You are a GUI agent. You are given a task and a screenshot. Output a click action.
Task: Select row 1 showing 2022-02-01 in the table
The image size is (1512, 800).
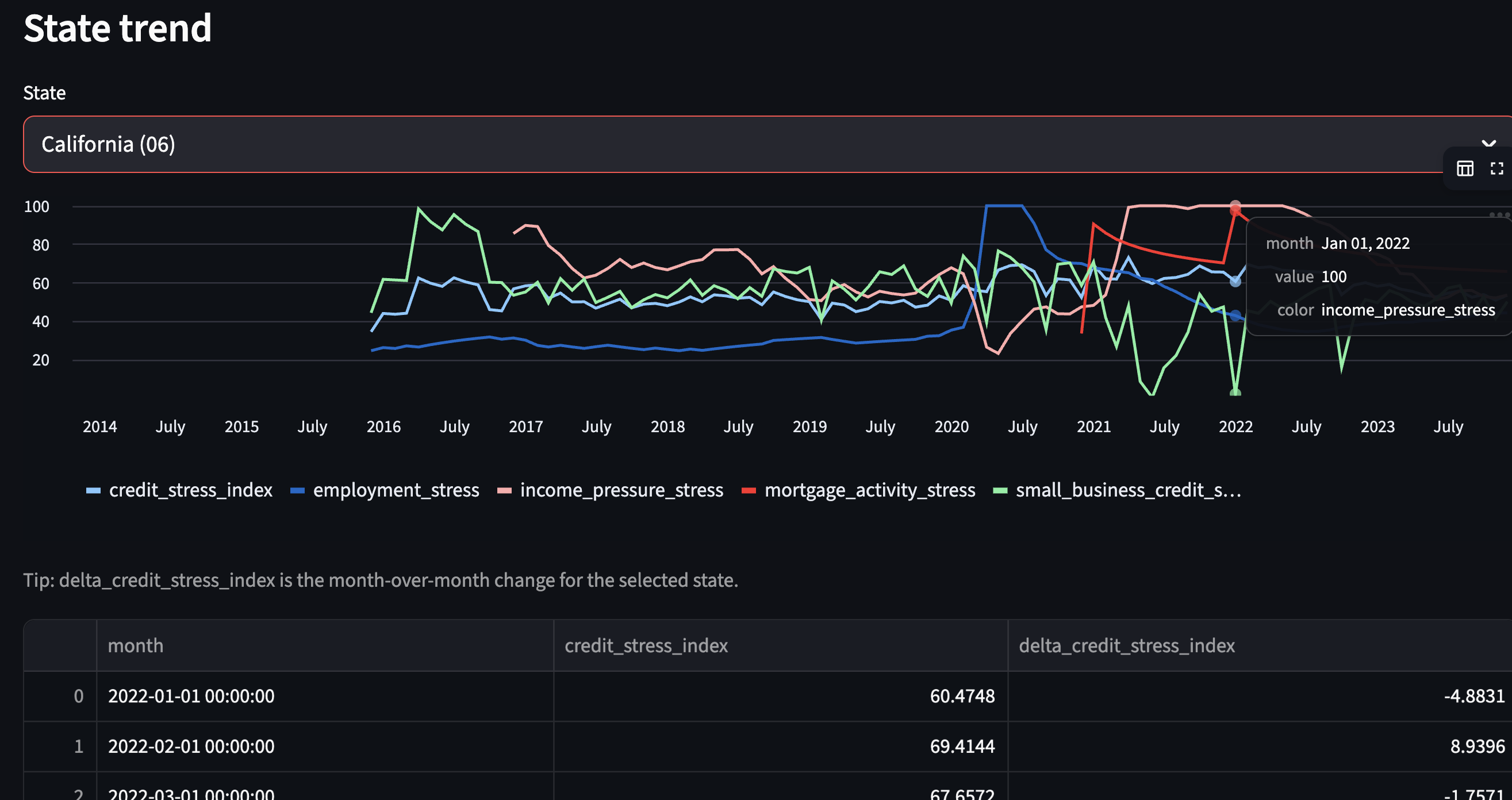(x=191, y=746)
